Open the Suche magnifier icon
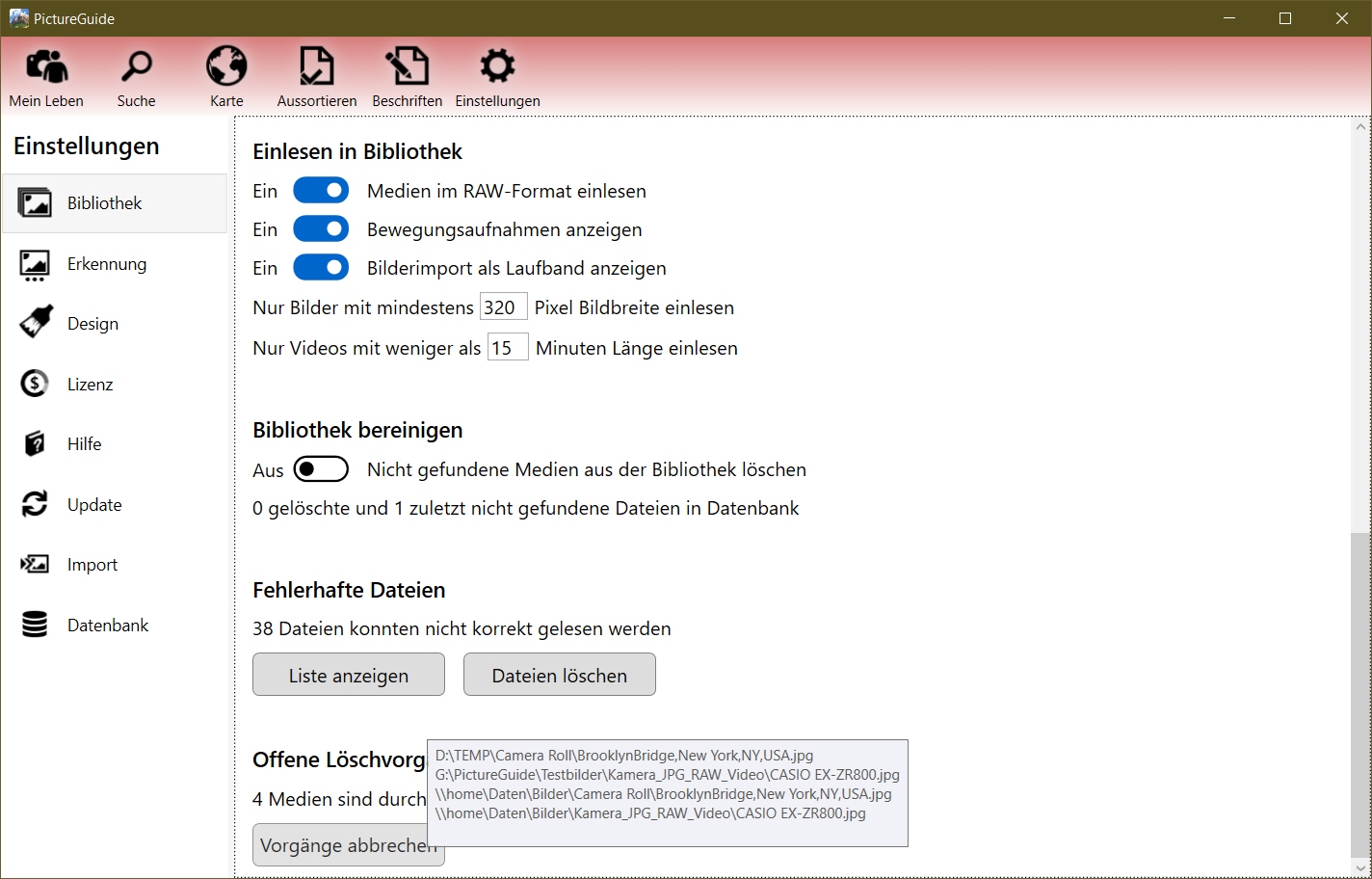This screenshot has height=879, width=1372. click(136, 67)
